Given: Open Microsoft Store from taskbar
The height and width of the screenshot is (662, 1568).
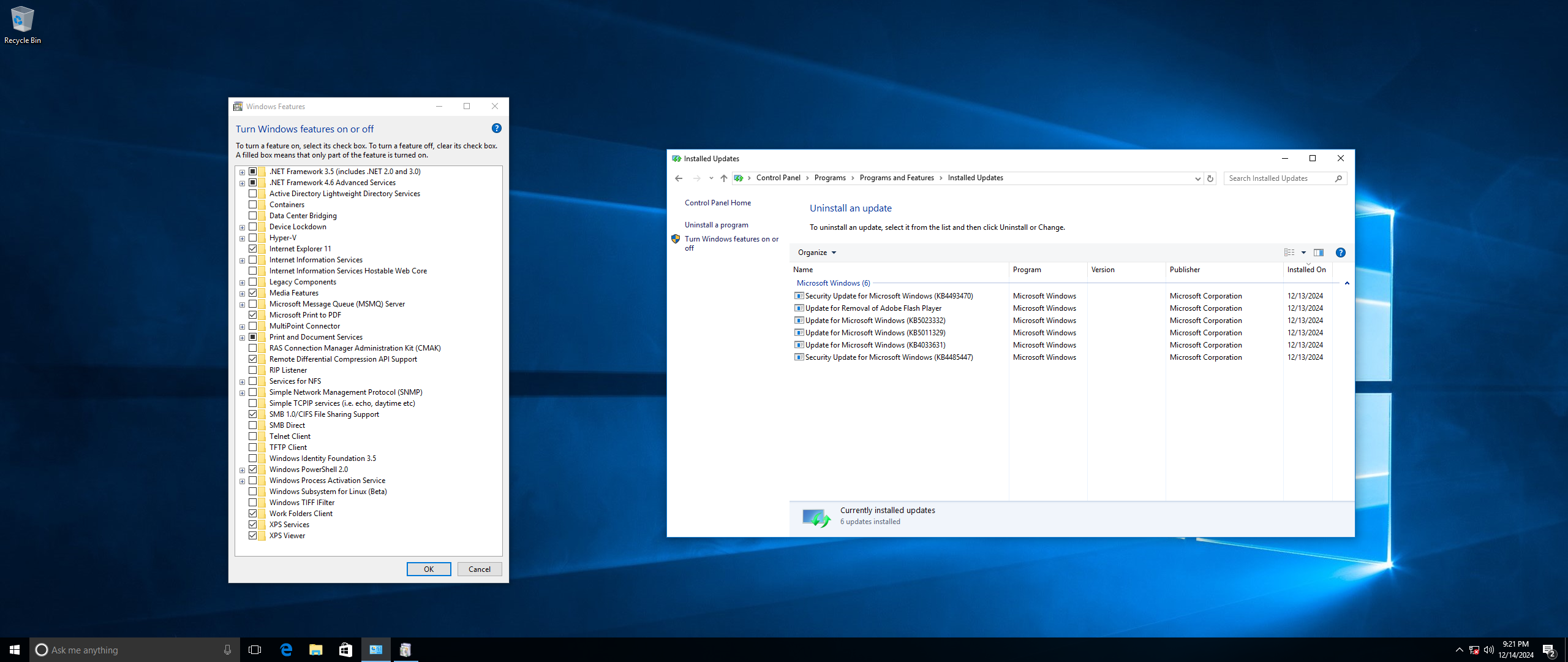Looking at the screenshot, I should (x=345, y=650).
